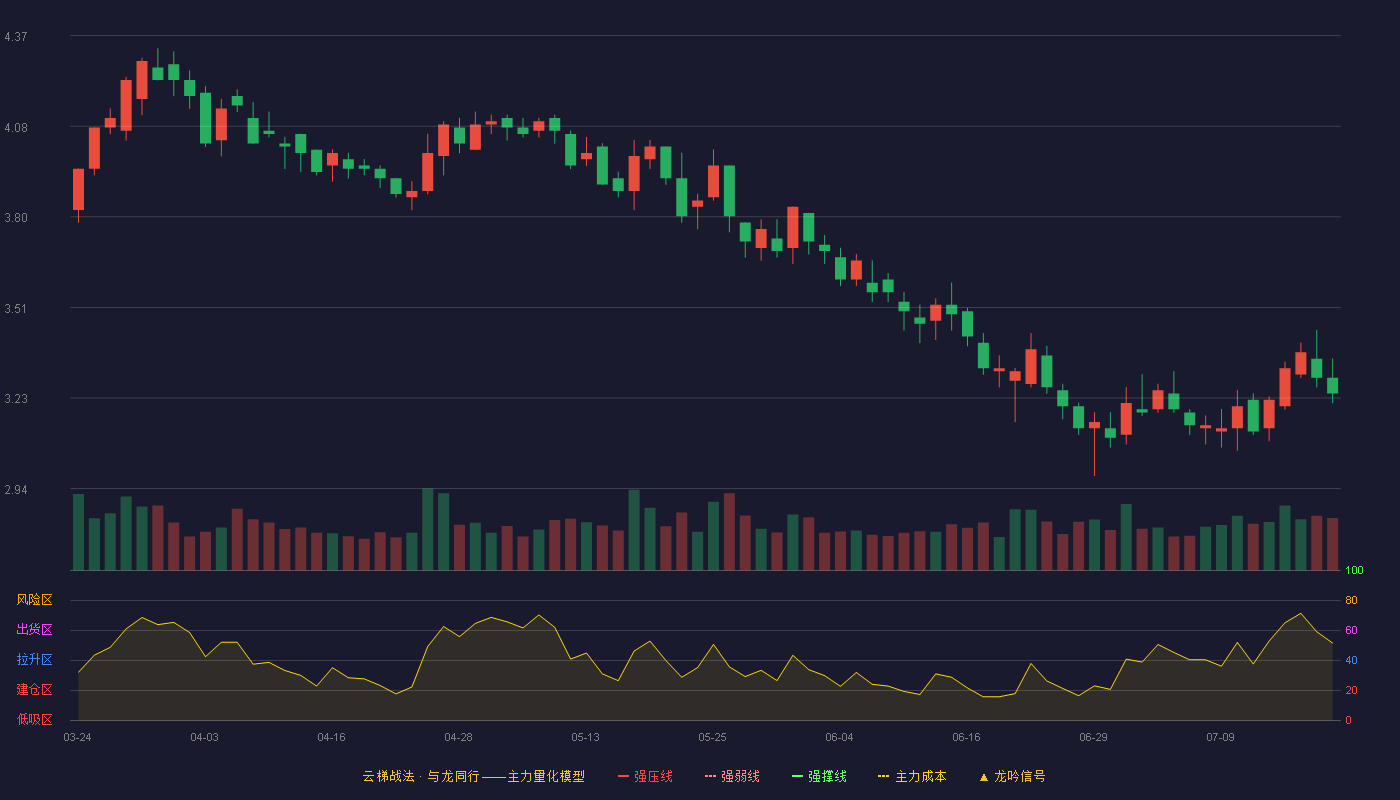Viewport: 1400px width, 800px height.
Task: Select the 05-25 date label
Action: [x=712, y=737]
